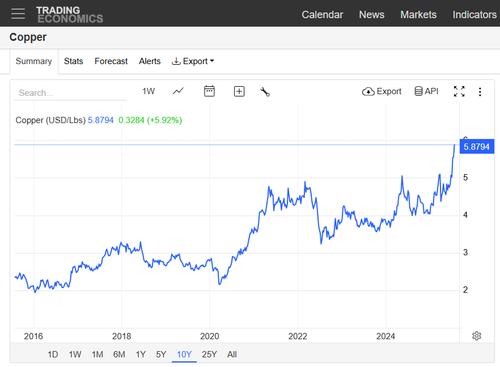
Task: Click the 0.3284 (+5.92%) change value
Action: [x=150, y=120]
